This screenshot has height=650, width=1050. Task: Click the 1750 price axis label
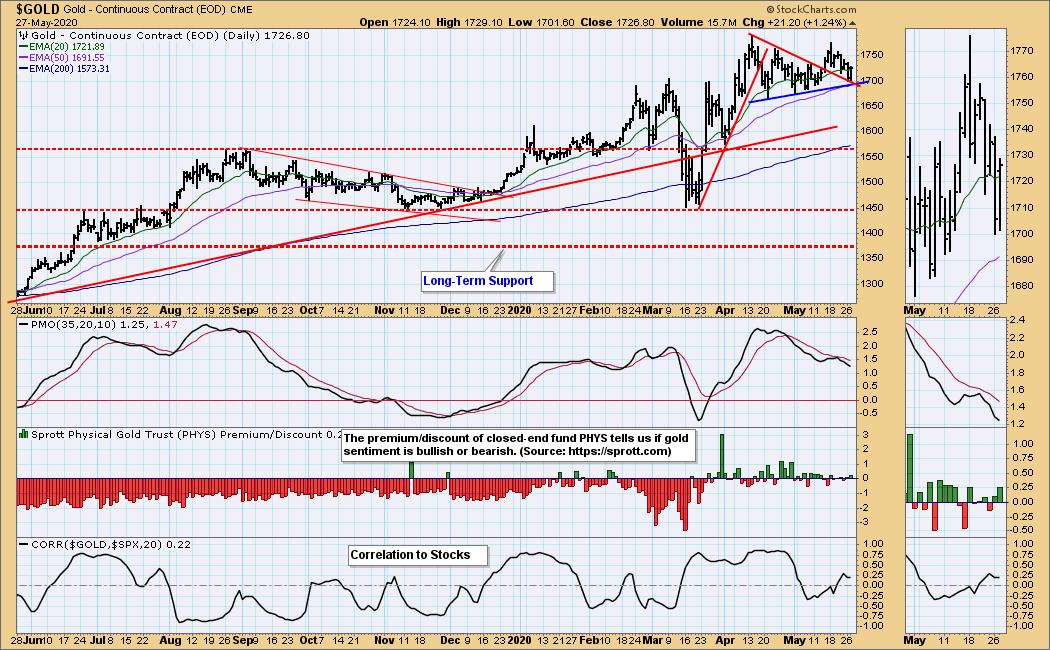pyautogui.click(x=872, y=54)
